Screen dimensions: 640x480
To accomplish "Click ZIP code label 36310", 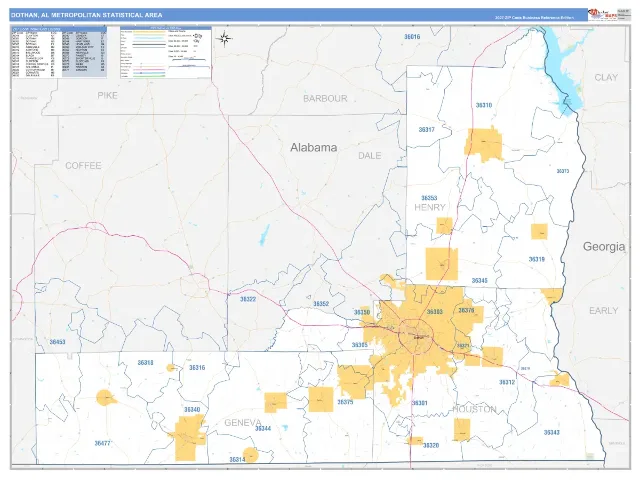I will [484, 105].
